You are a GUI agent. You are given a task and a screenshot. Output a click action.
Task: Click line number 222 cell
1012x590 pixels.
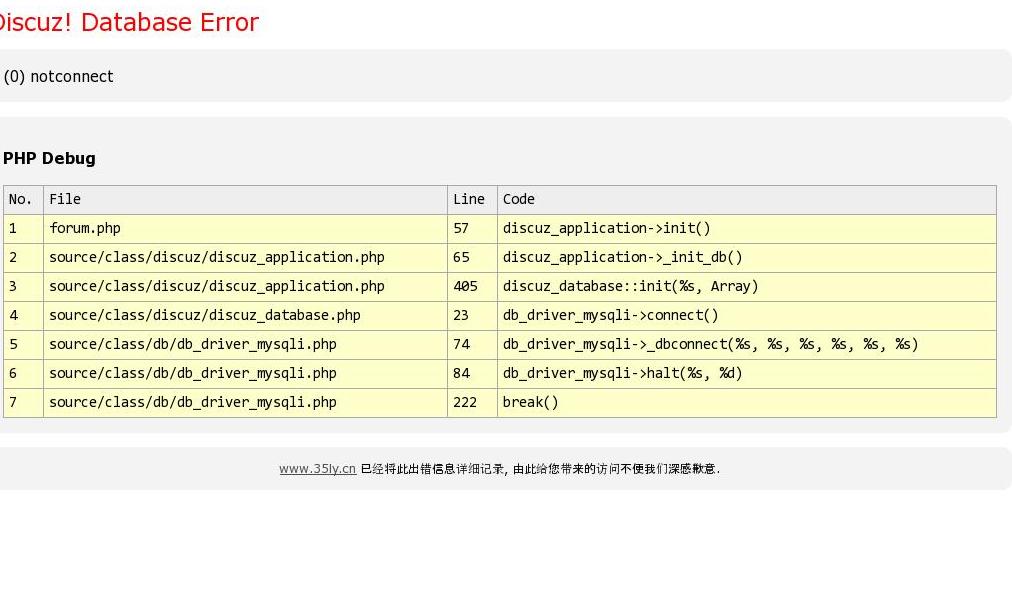tap(472, 403)
